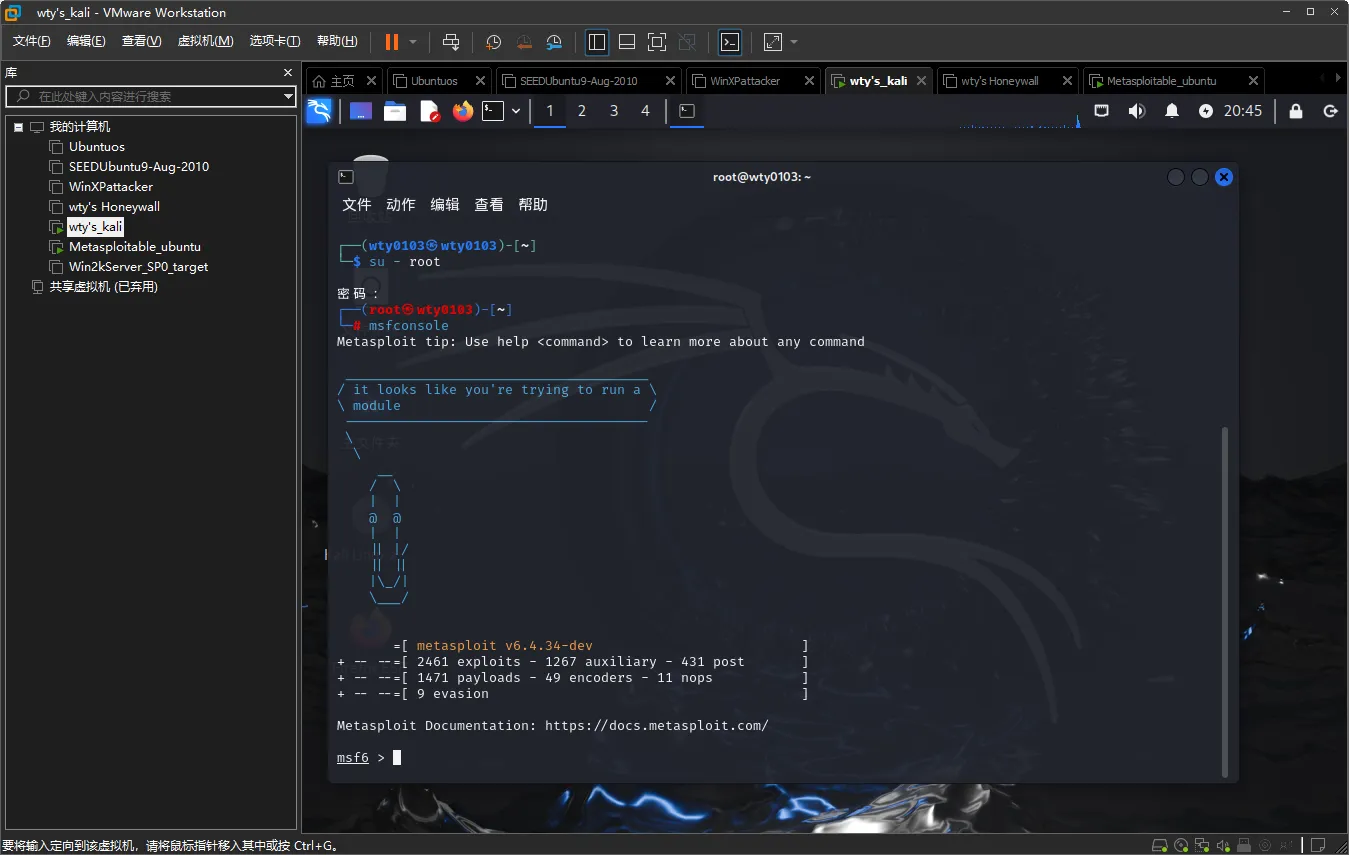Open the terminal 动作 menu
Image resolution: width=1349 pixels, height=855 pixels.
(400, 204)
